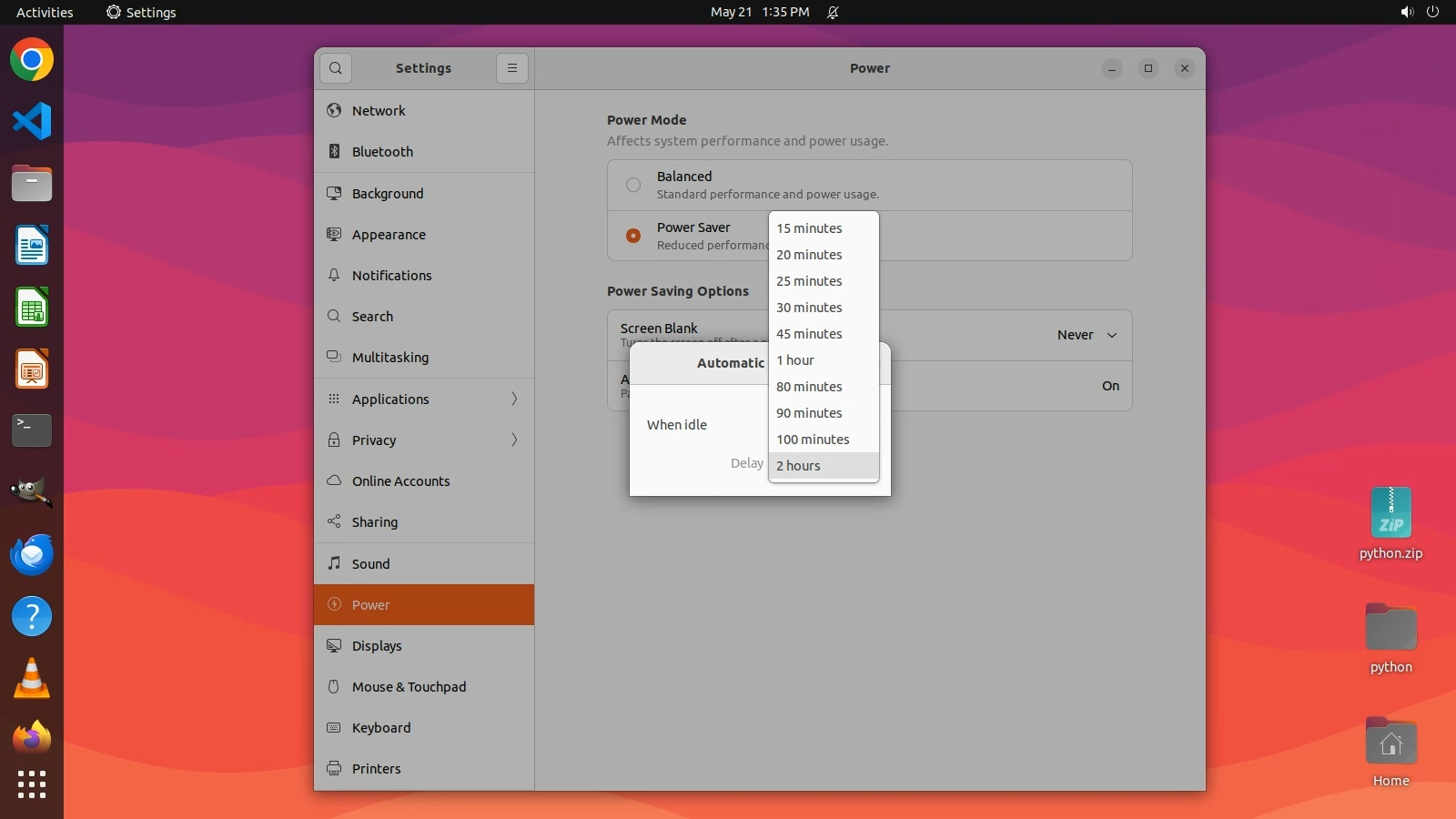
Task: Click the search icon in Settings header
Action: point(336,68)
